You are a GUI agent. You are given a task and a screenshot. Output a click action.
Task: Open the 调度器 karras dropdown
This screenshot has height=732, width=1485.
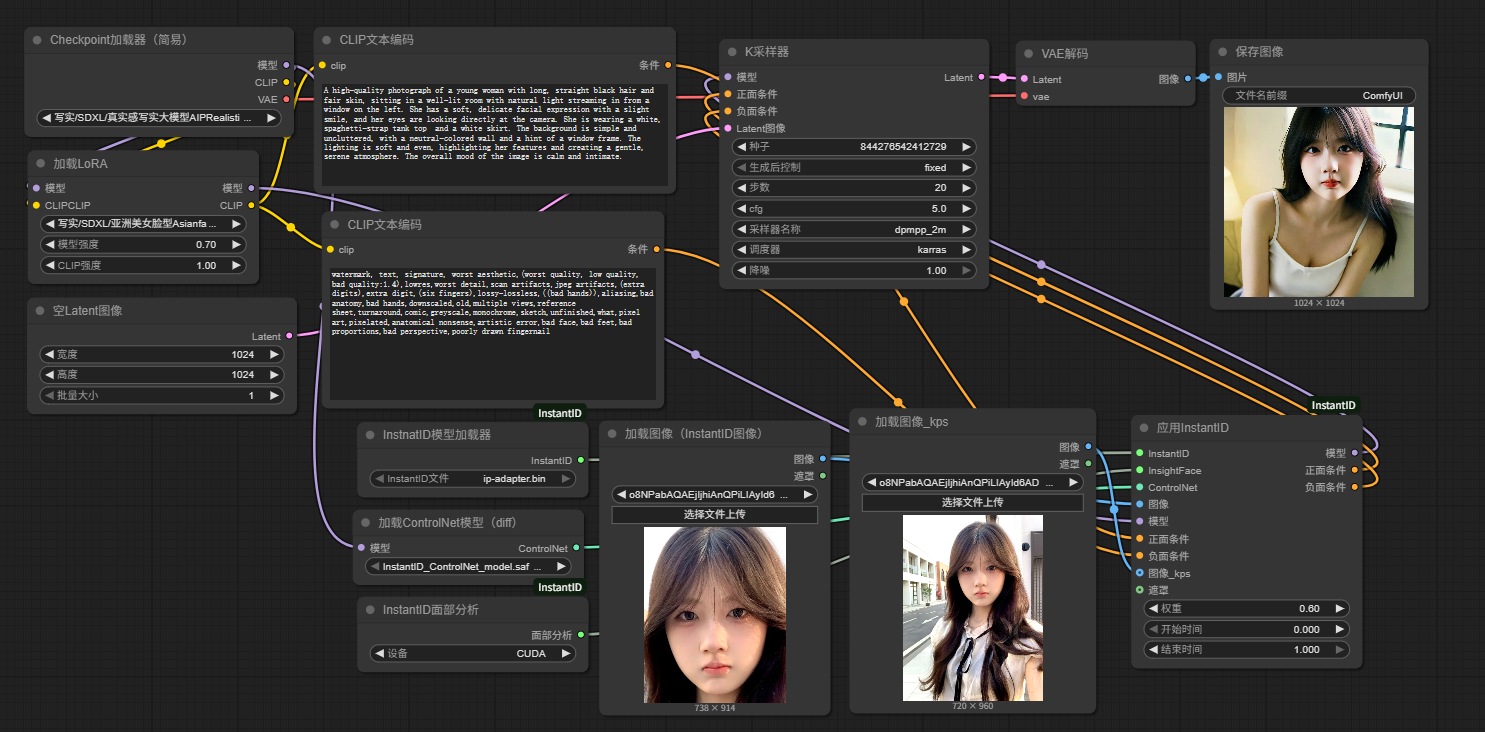point(854,250)
